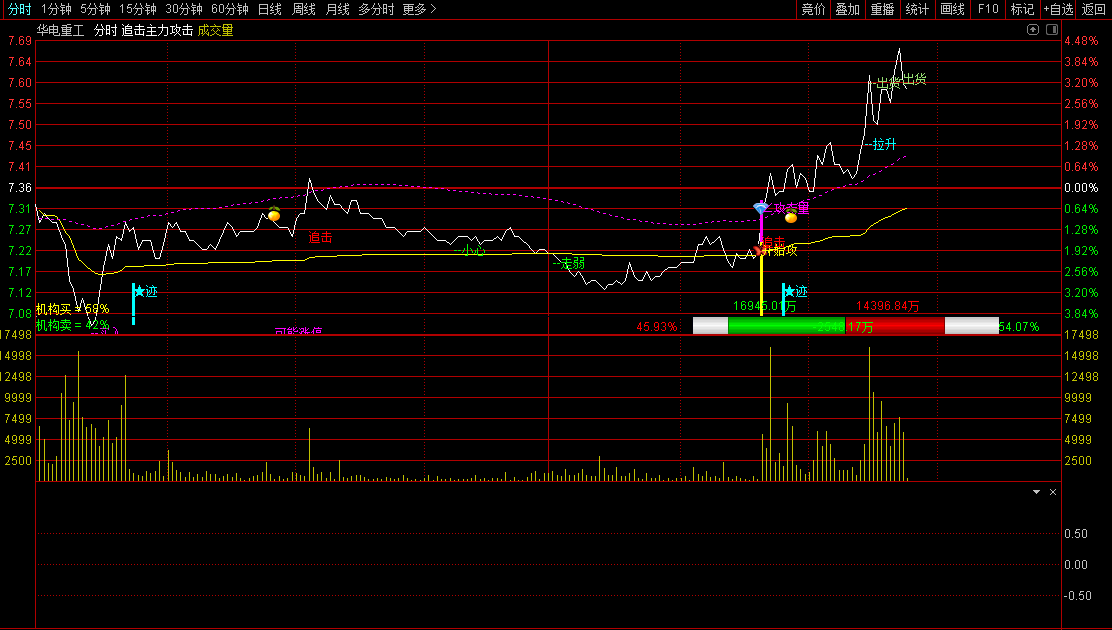Switch to the 日线 daily chart
The image size is (1112, 630).
click(269, 9)
